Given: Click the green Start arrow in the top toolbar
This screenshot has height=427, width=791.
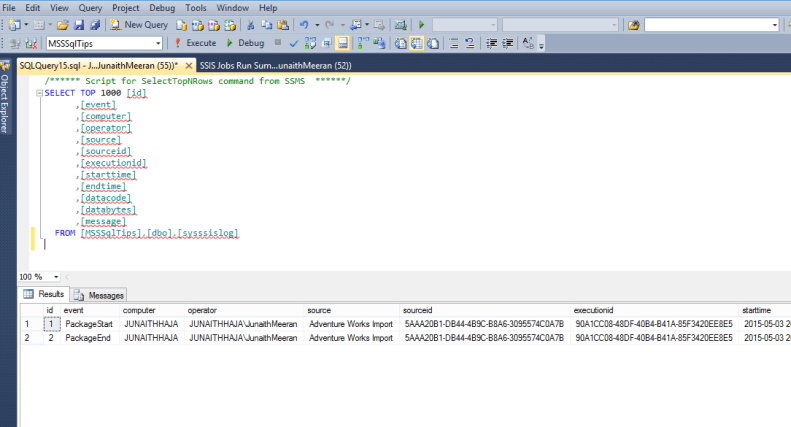Looking at the screenshot, I should click(x=421, y=25).
